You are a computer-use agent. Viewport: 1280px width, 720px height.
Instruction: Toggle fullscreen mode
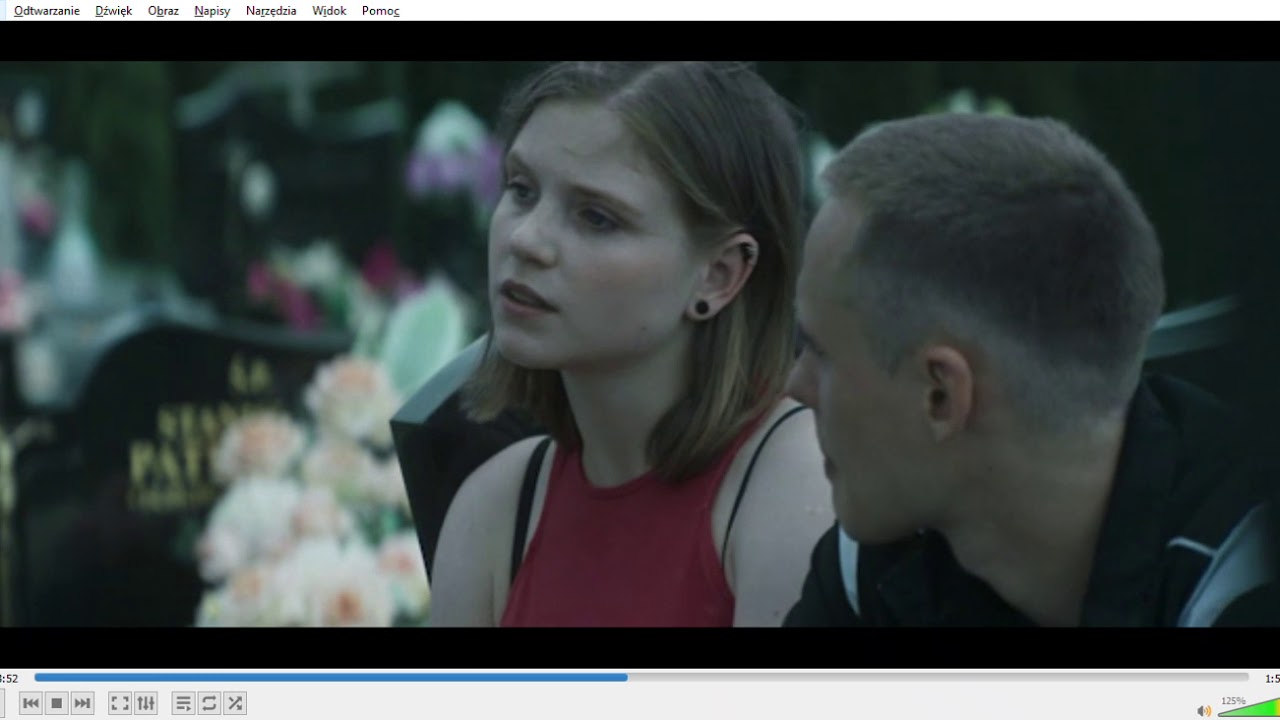tap(120, 704)
